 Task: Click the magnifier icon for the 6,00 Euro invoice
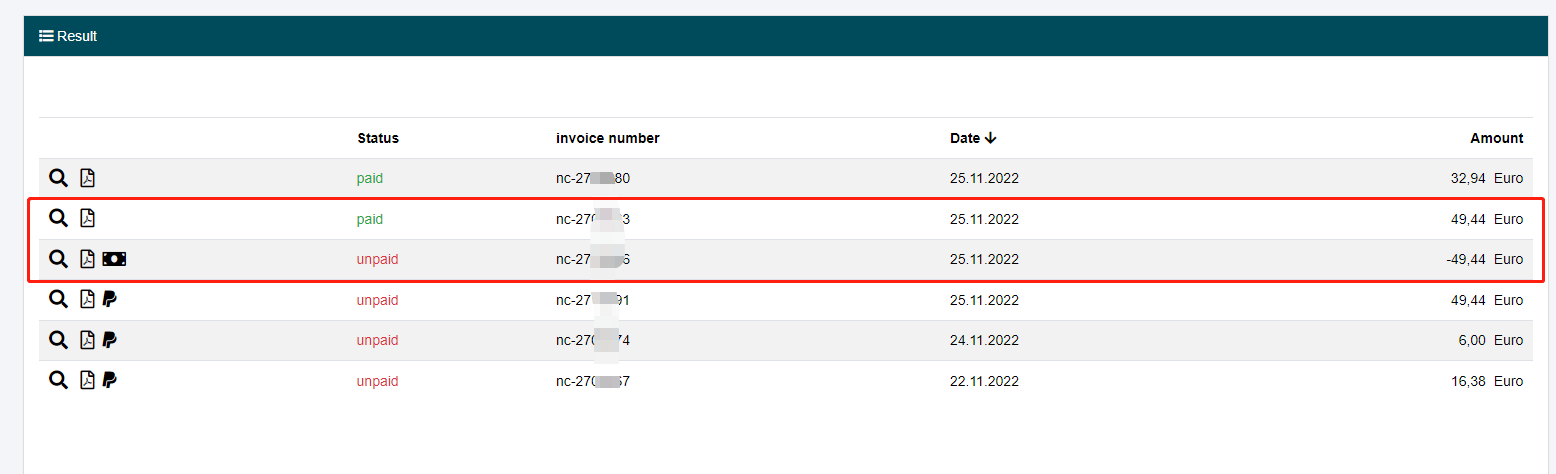click(x=59, y=340)
